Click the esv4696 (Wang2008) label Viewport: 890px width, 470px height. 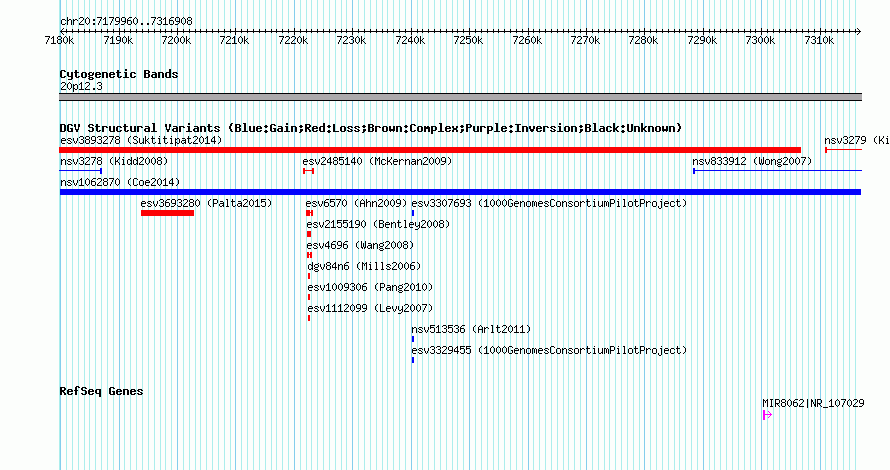pyautogui.click(x=360, y=245)
